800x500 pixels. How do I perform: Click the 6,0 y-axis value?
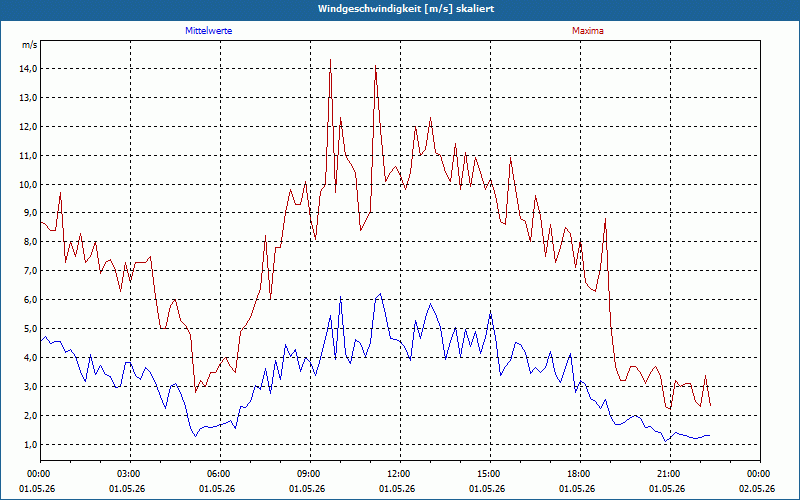(x=30, y=300)
